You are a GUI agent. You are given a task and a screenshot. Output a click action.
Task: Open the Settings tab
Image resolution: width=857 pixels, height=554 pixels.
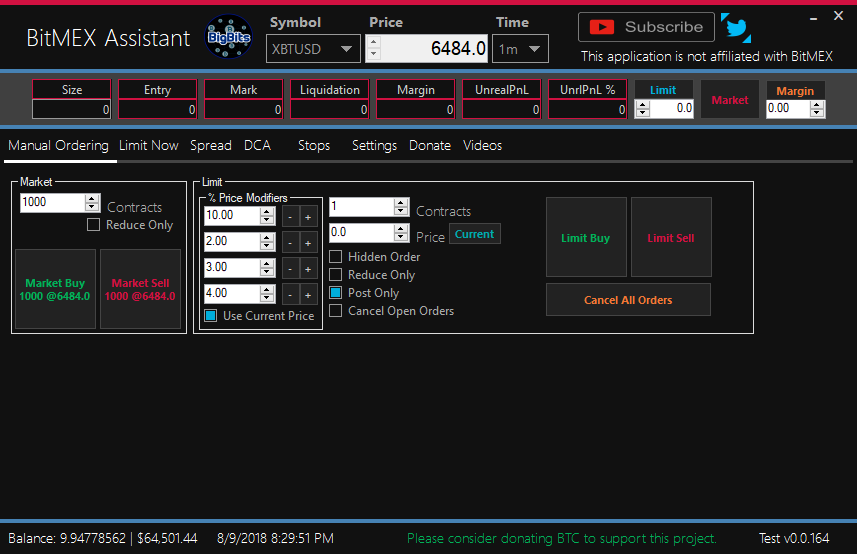[374, 145]
